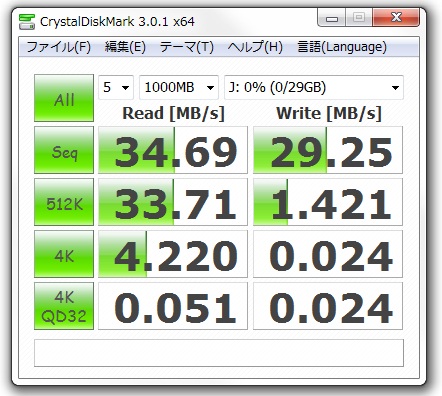Open the ファイル(F) menu
This screenshot has width=442, height=396.
(58, 47)
